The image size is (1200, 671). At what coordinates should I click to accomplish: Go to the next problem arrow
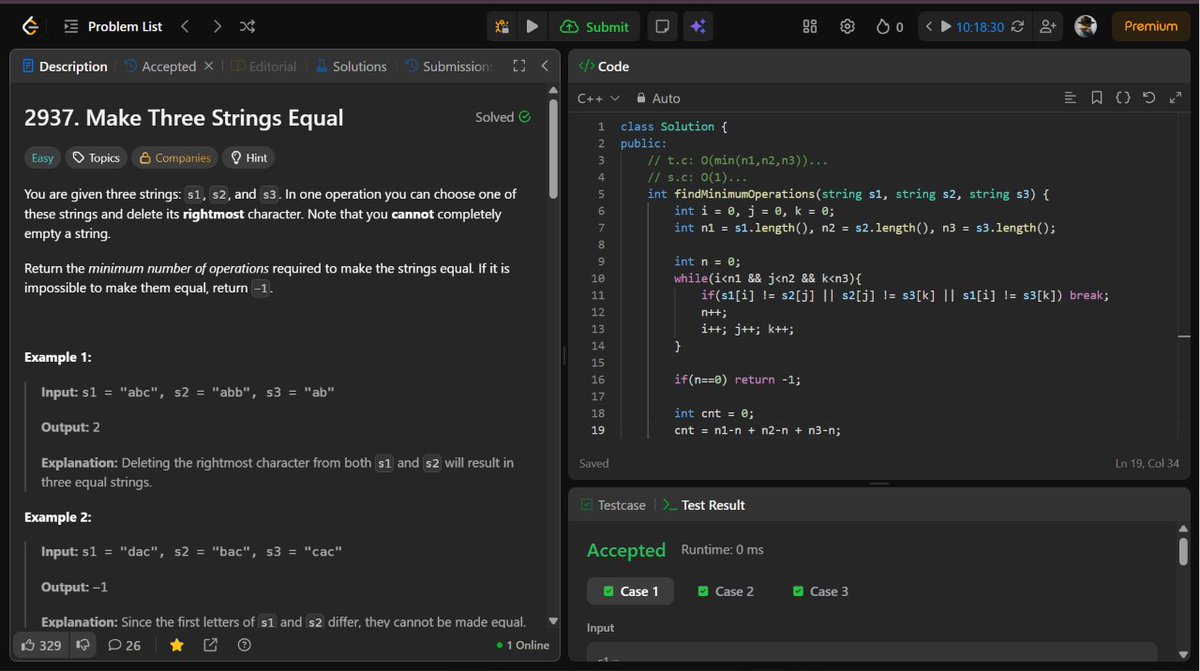(217, 27)
